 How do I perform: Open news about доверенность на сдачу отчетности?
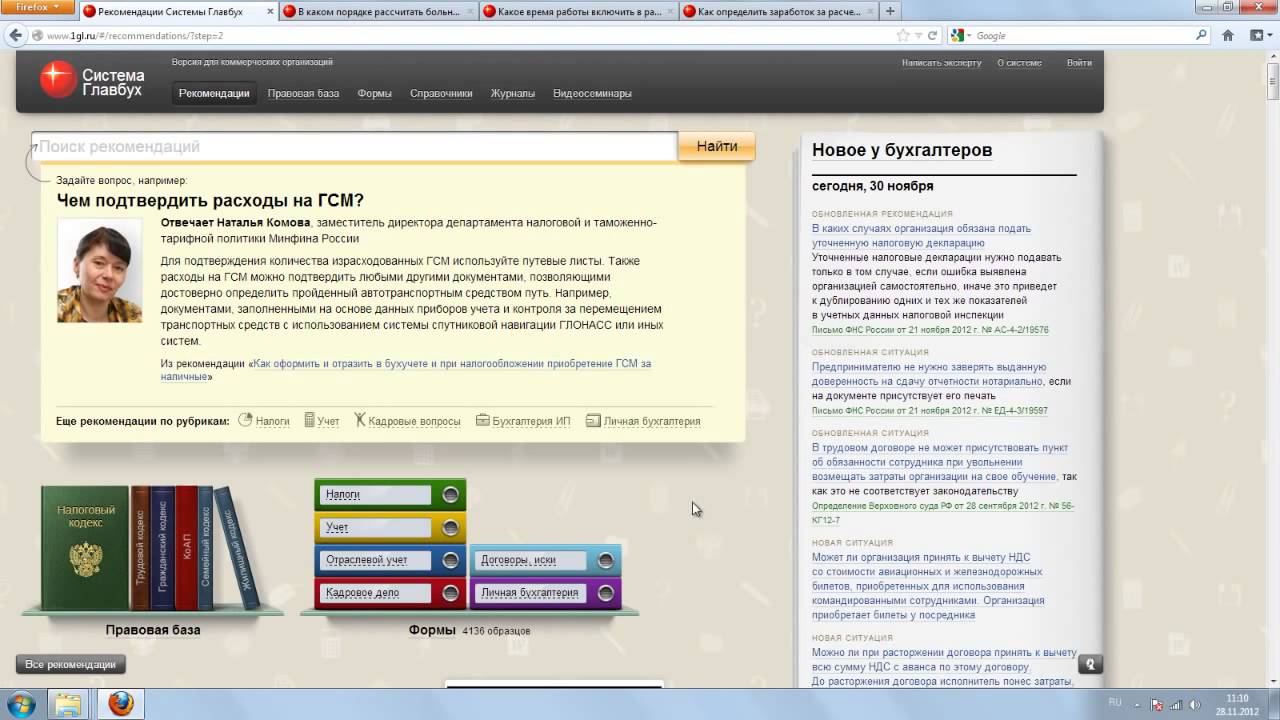click(929, 374)
